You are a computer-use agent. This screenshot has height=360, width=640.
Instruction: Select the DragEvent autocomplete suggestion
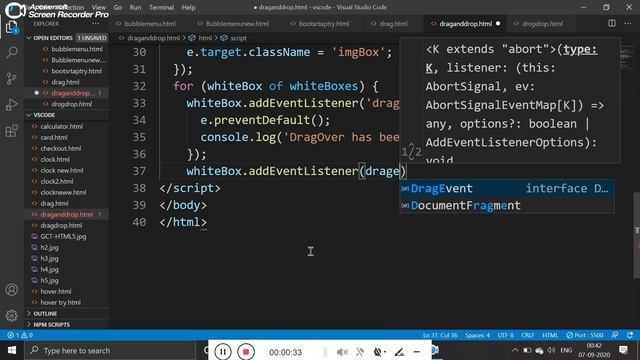coord(507,188)
